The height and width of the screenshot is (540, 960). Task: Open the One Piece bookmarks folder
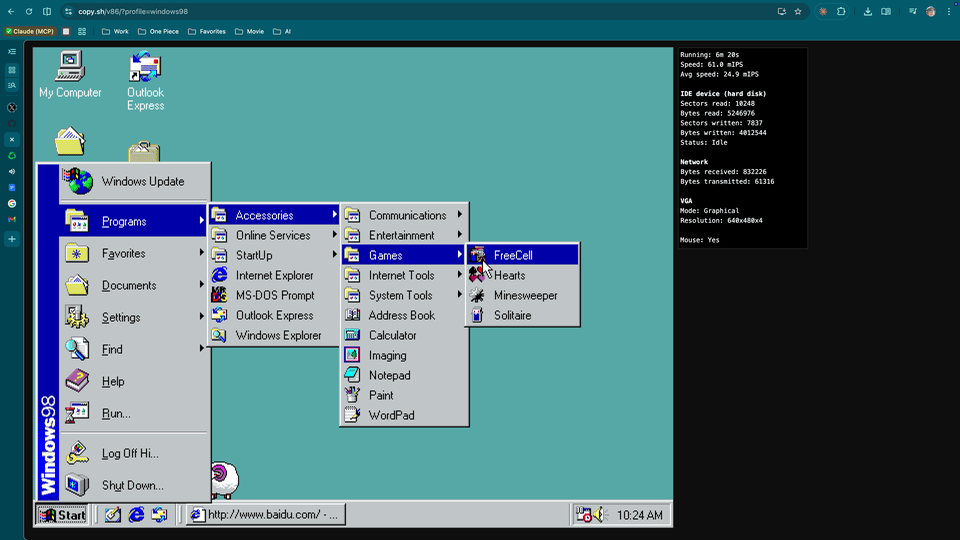click(158, 31)
